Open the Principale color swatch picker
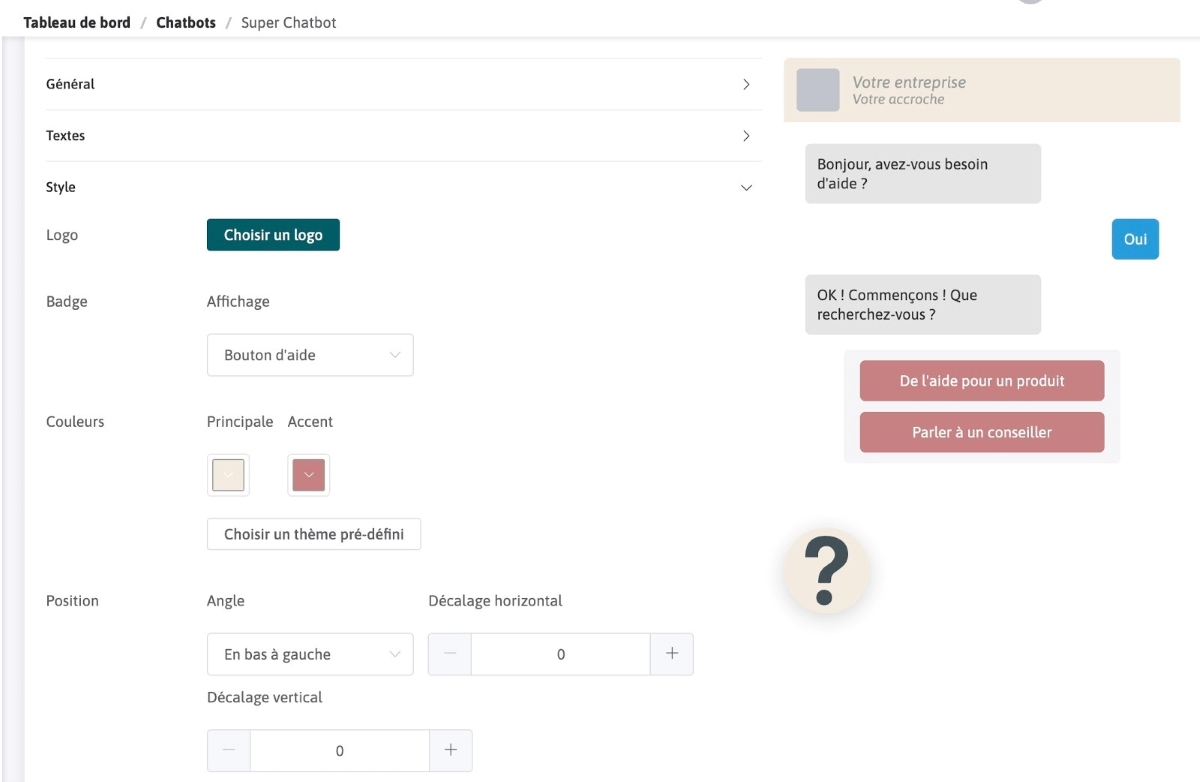 coord(228,476)
